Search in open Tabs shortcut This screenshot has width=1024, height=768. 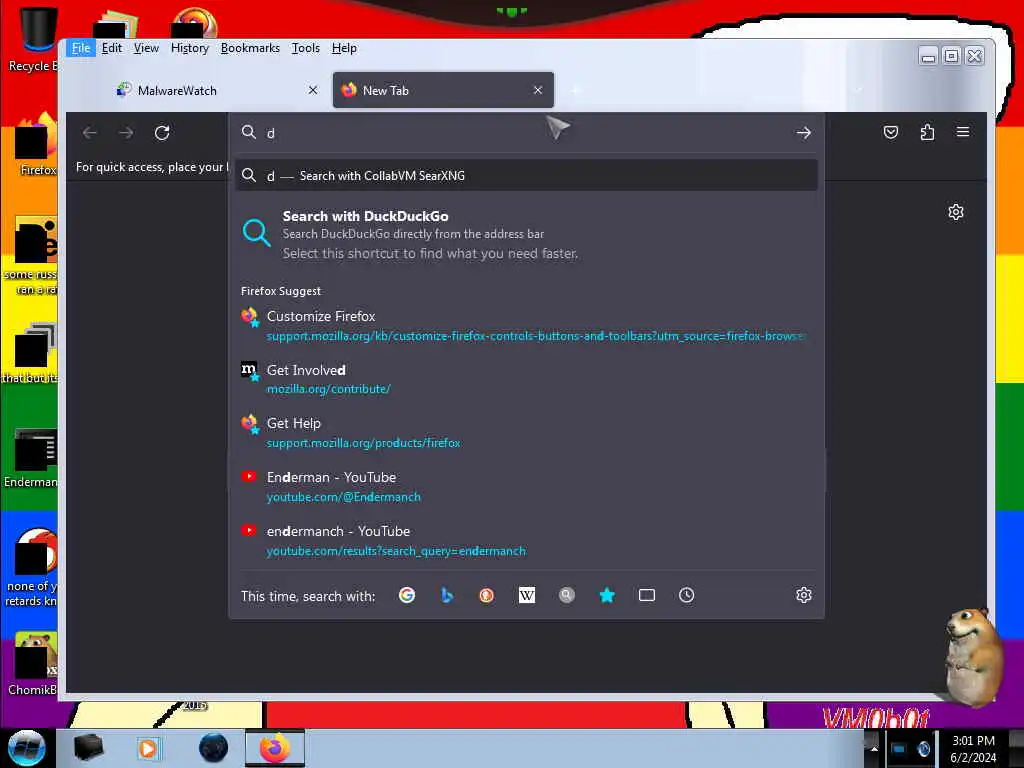pos(647,595)
